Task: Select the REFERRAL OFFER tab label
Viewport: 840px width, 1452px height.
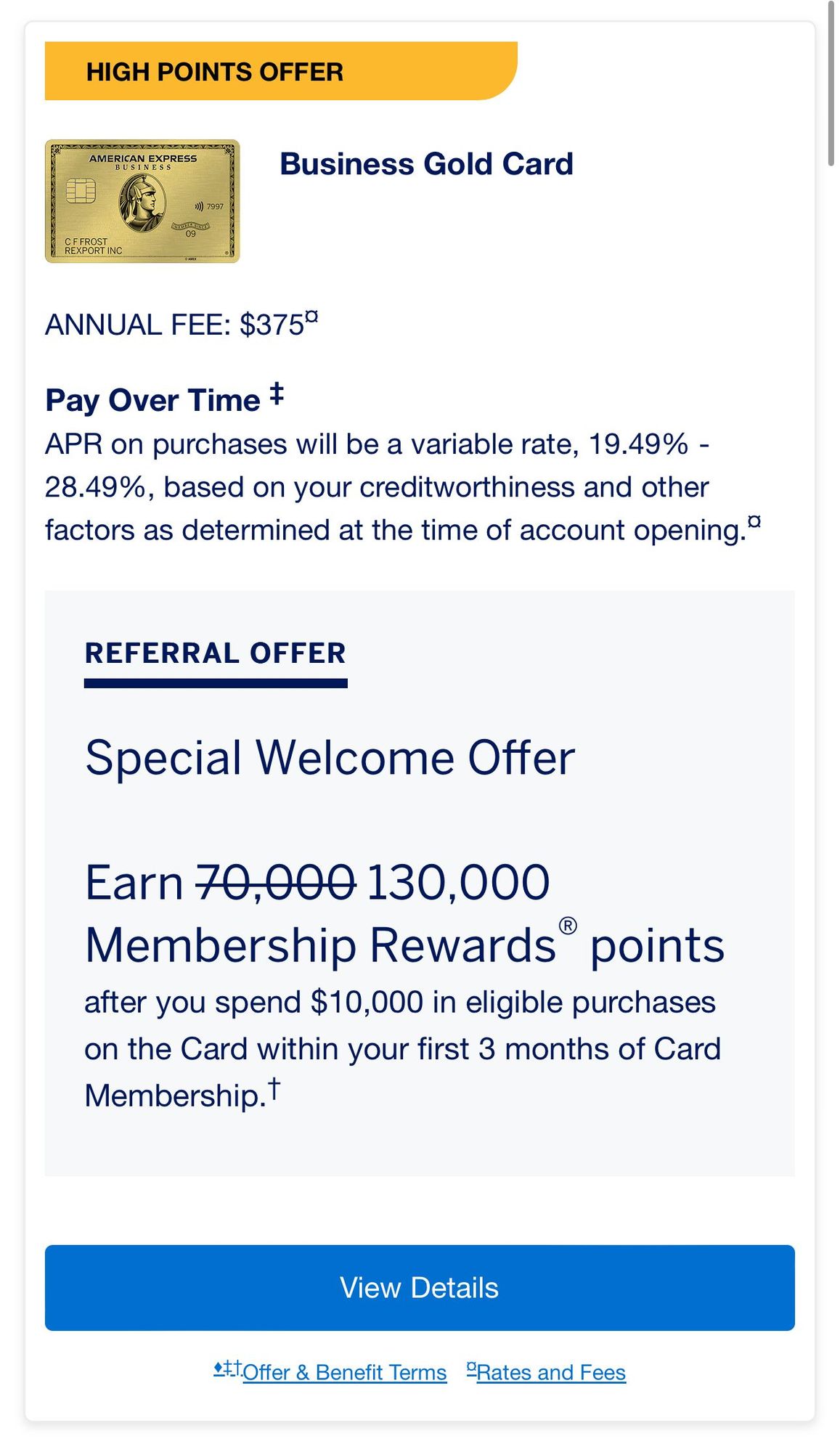Action: (x=215, y=653)
